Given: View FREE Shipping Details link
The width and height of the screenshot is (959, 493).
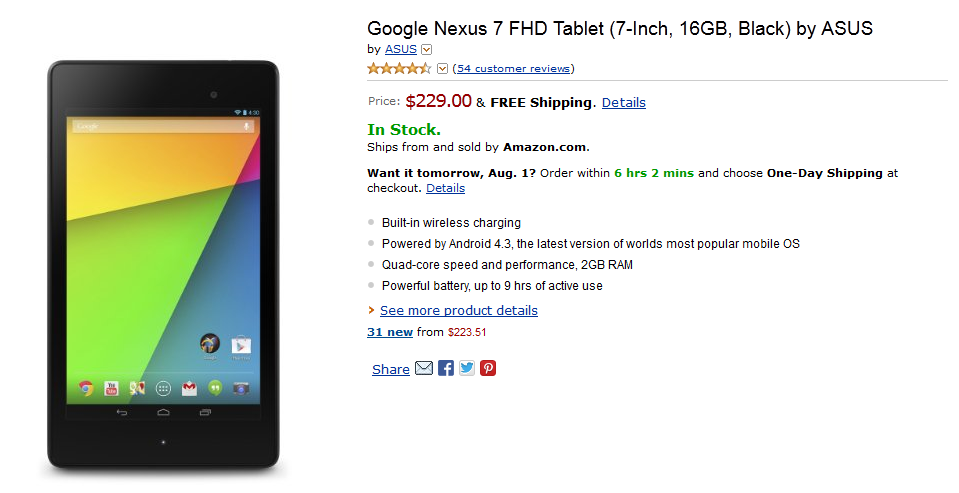Looking at the screenshot, I should [624, 103].
